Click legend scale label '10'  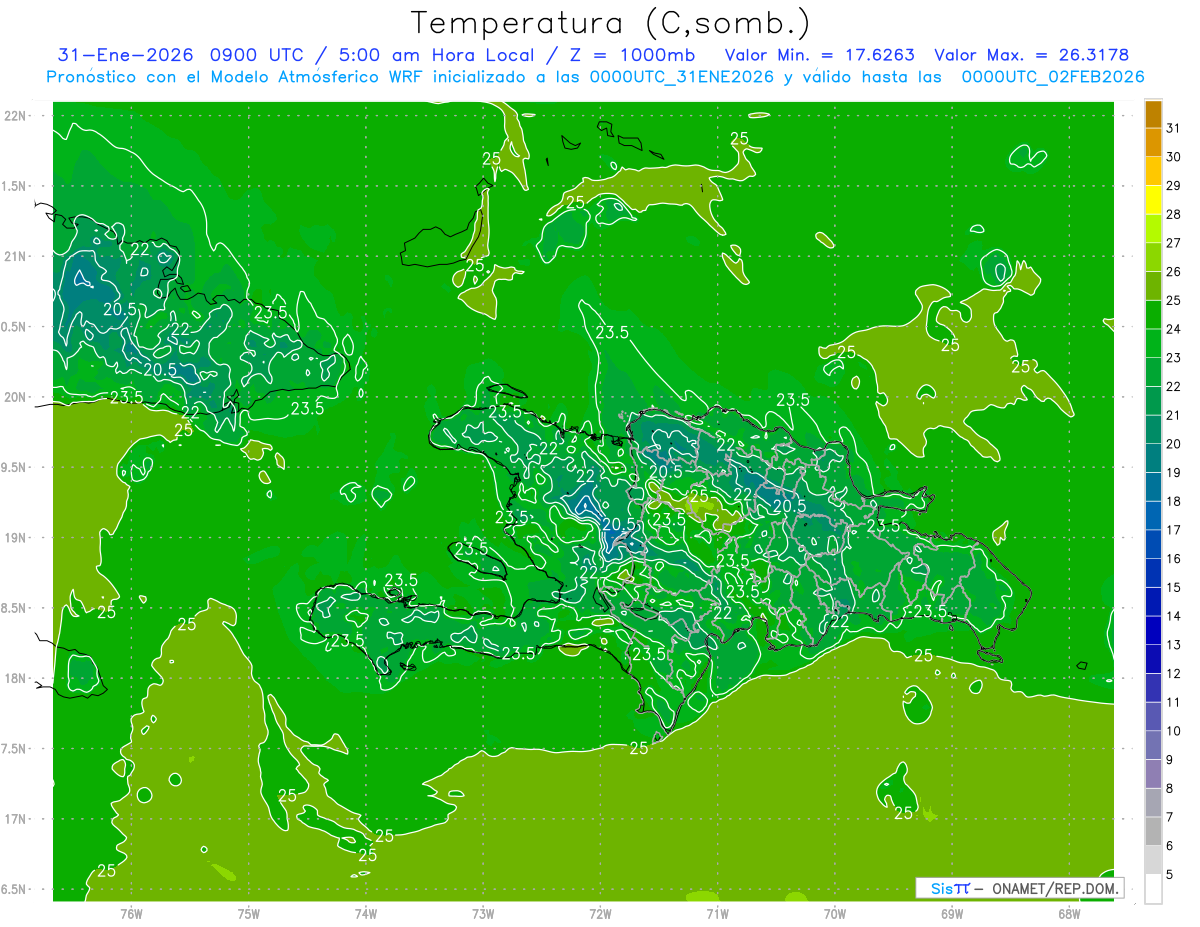[x=1174, y=731]
